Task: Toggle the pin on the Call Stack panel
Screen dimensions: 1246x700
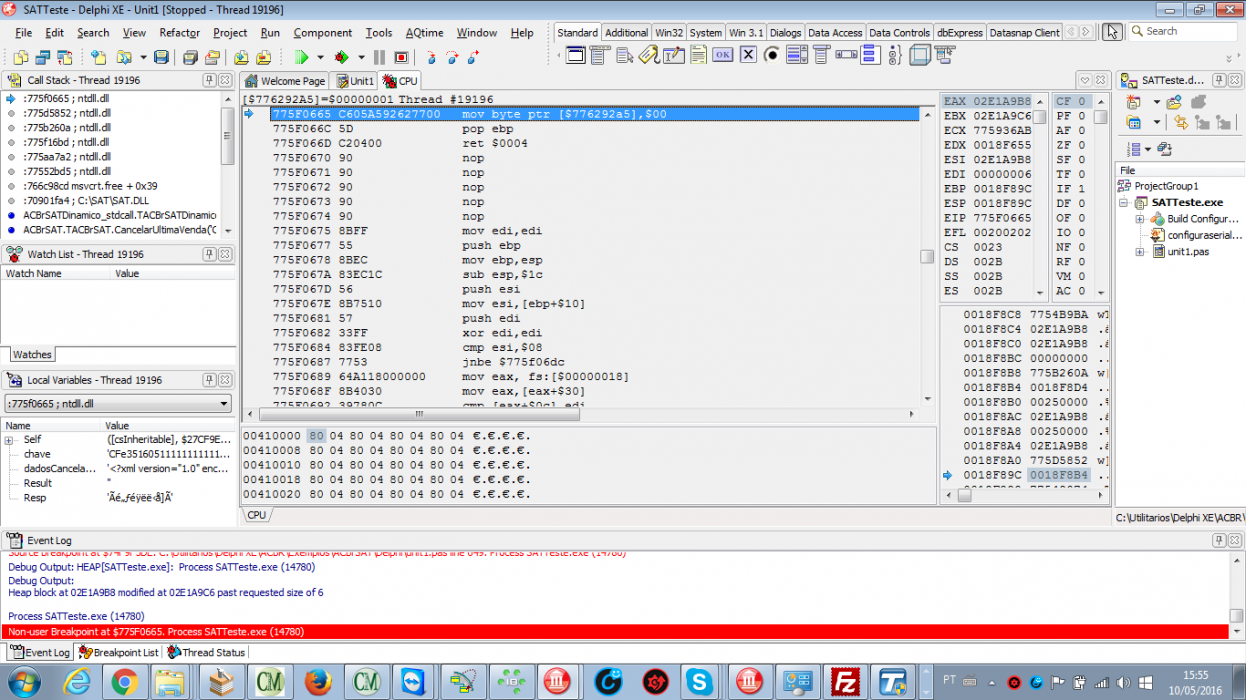Action: pos(209,80)
